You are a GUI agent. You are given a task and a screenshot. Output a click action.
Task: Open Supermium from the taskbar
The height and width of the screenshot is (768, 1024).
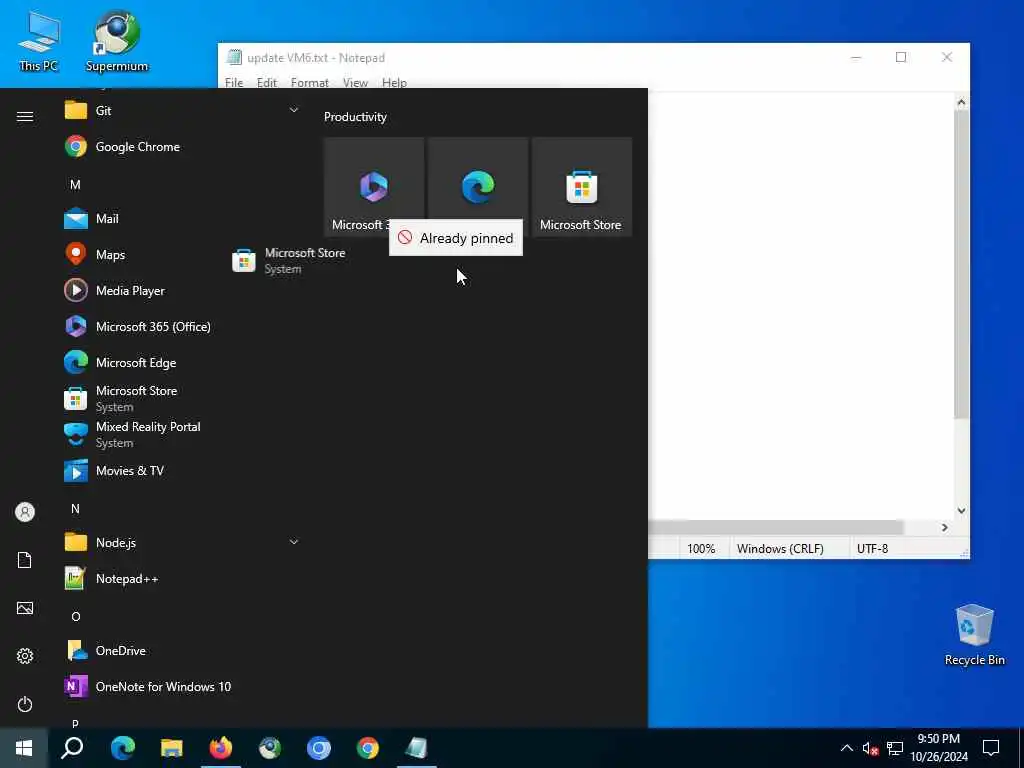pos(270,748)
